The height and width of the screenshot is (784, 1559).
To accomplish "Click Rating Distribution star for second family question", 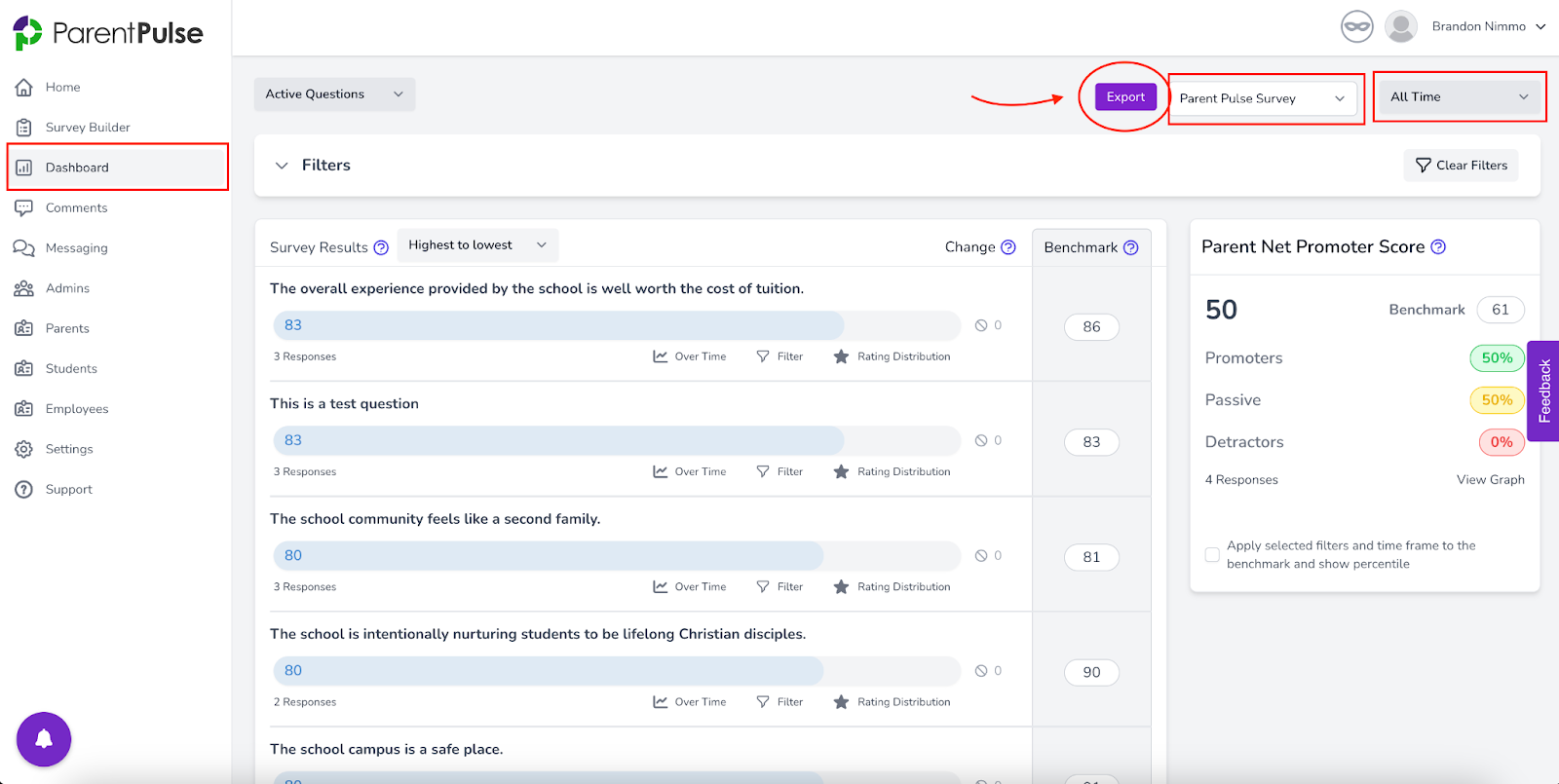I will pos(841,586).
